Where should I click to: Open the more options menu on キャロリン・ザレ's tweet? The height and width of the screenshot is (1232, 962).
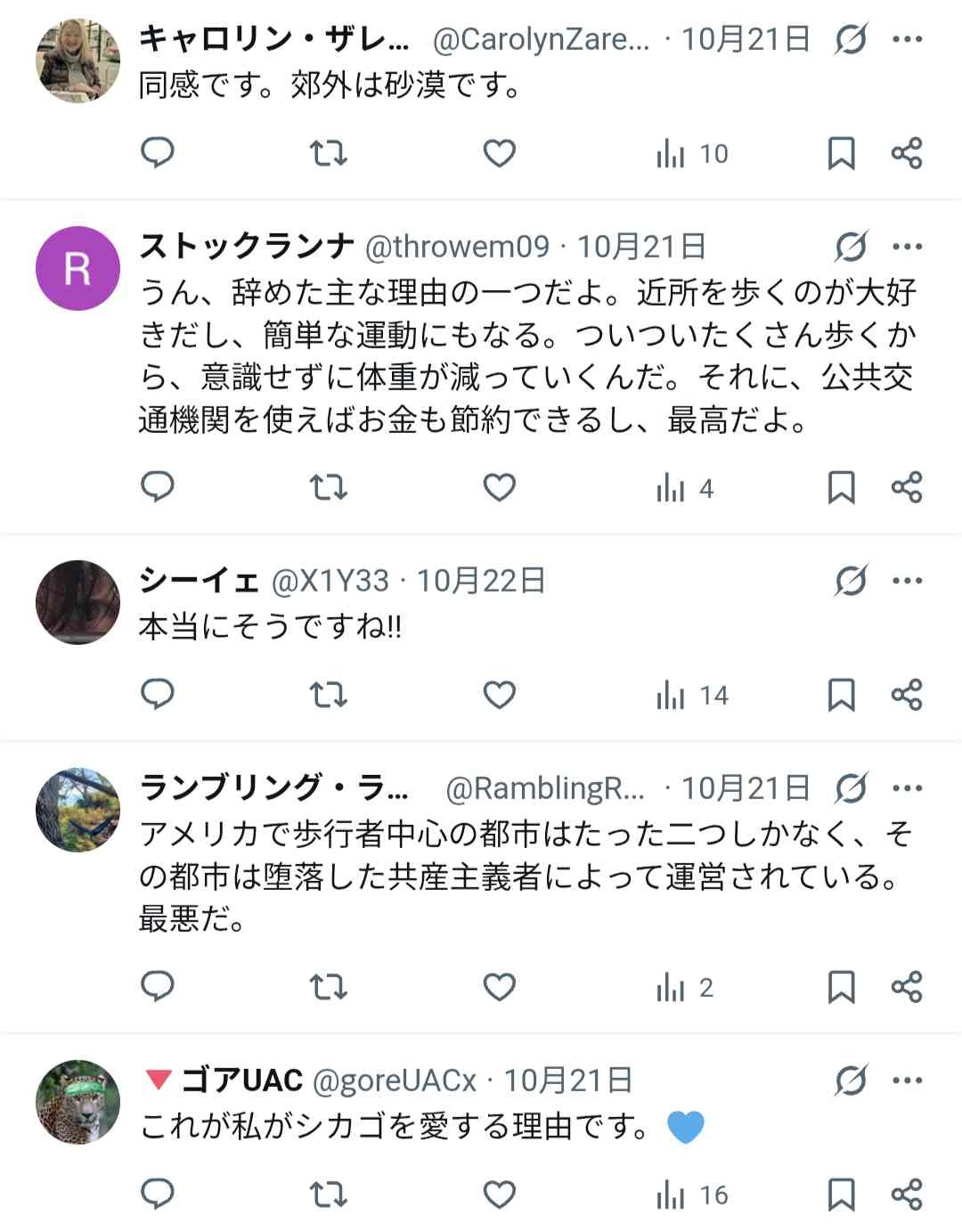pyautogui.click(x=908, y=39)
